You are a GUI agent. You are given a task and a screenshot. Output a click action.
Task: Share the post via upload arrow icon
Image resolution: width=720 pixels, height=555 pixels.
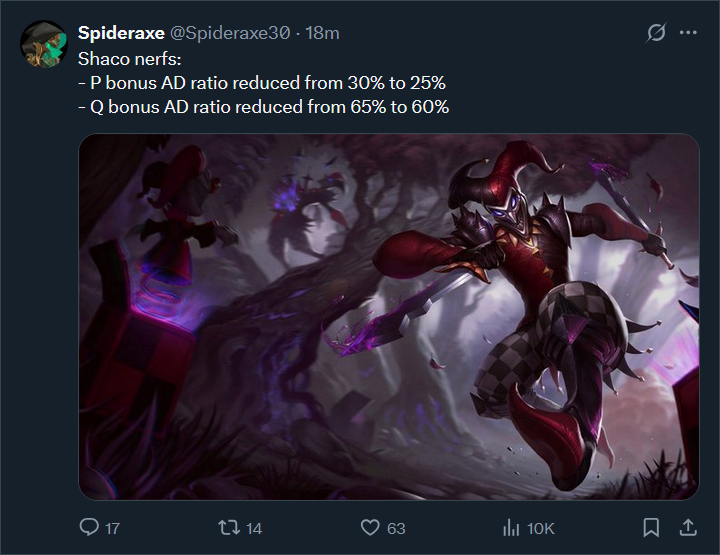(x=688, y=527)
